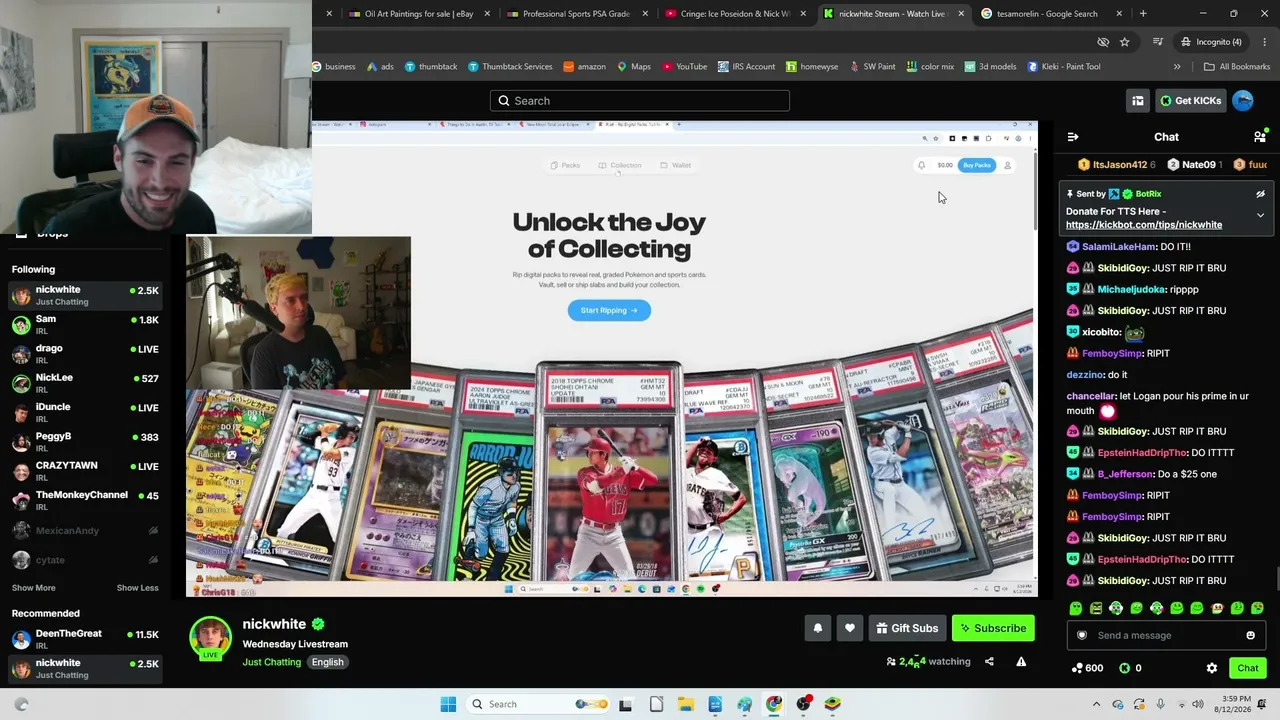Open NickLee's channel in Following list

85,383
